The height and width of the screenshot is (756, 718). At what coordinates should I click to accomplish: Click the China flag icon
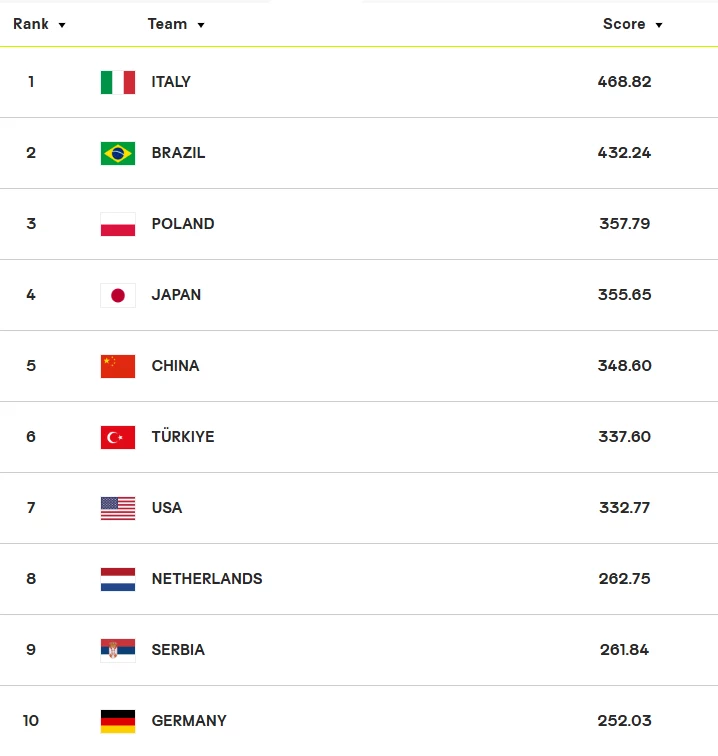coord(118,366)
